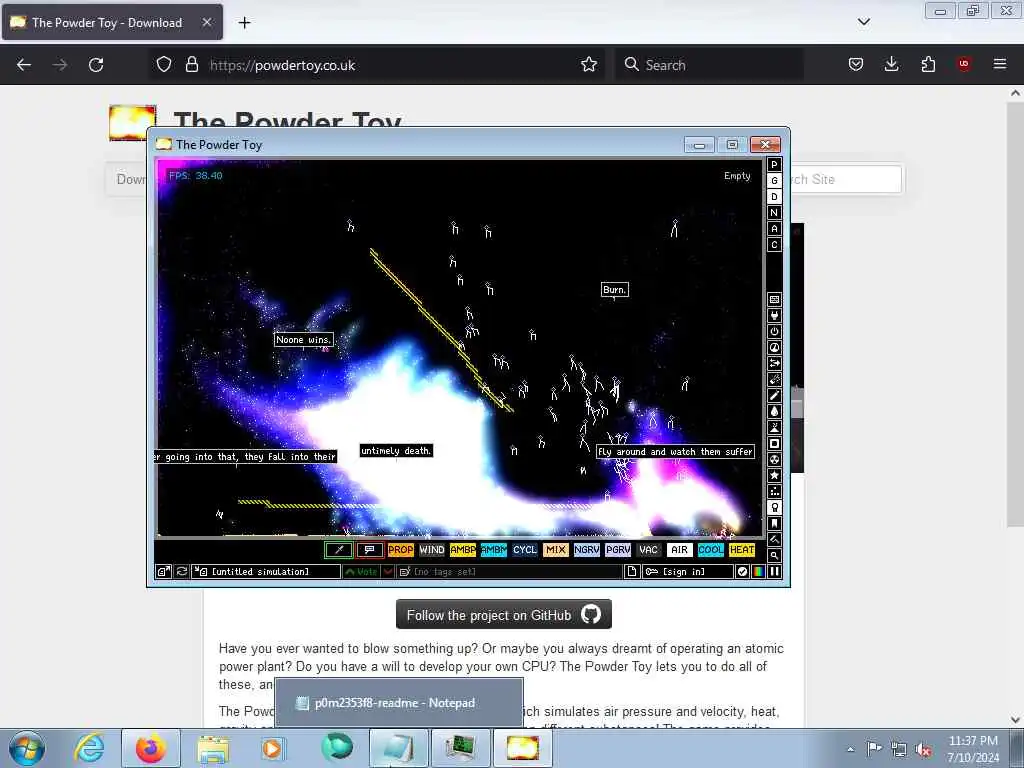Select the AIR tool
Image resolution: width=1024 pixels, height=768 pixels.
[x=680, y=550]
